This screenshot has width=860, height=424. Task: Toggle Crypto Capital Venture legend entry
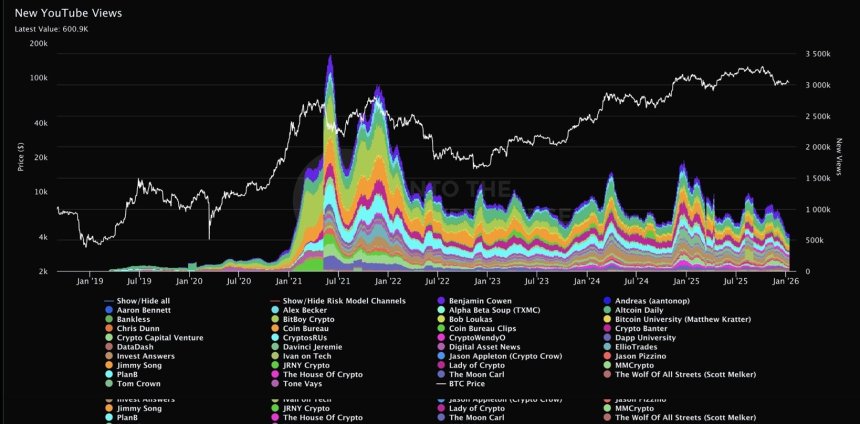154,338
